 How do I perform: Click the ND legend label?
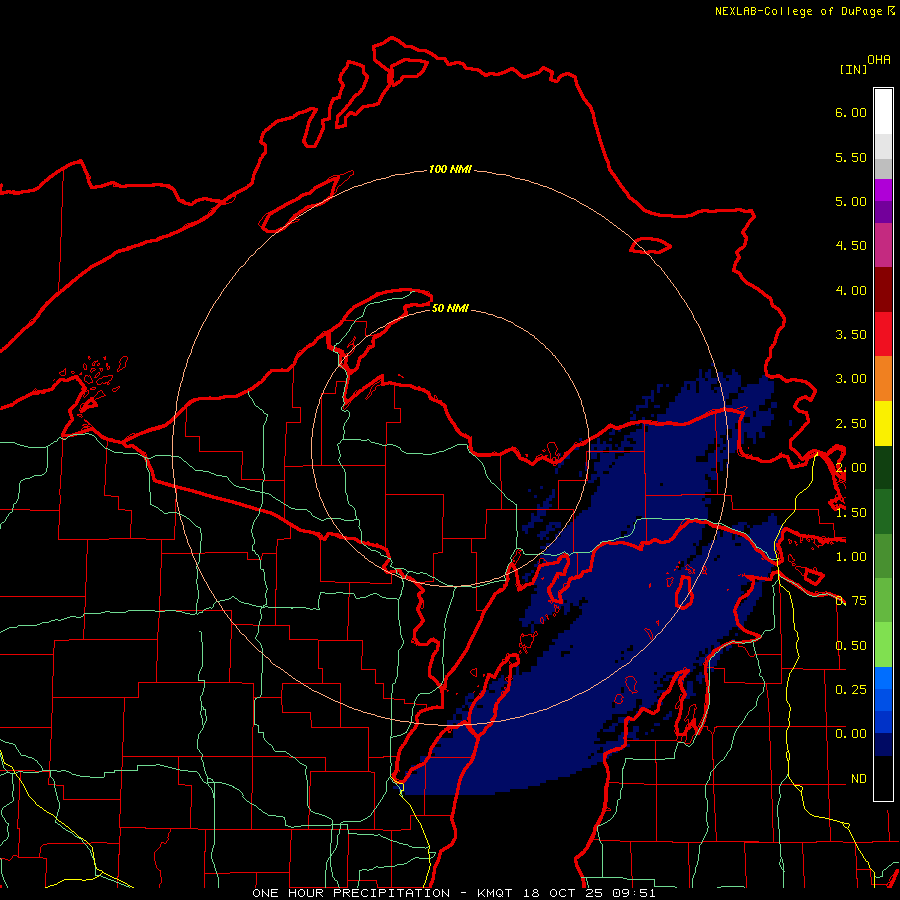coord(859,779)
